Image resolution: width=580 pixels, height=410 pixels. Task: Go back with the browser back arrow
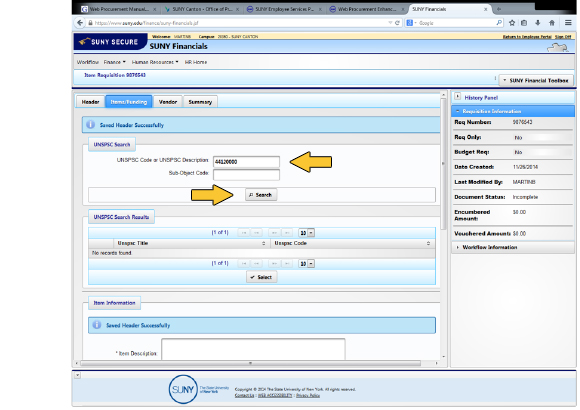point(80,23)
